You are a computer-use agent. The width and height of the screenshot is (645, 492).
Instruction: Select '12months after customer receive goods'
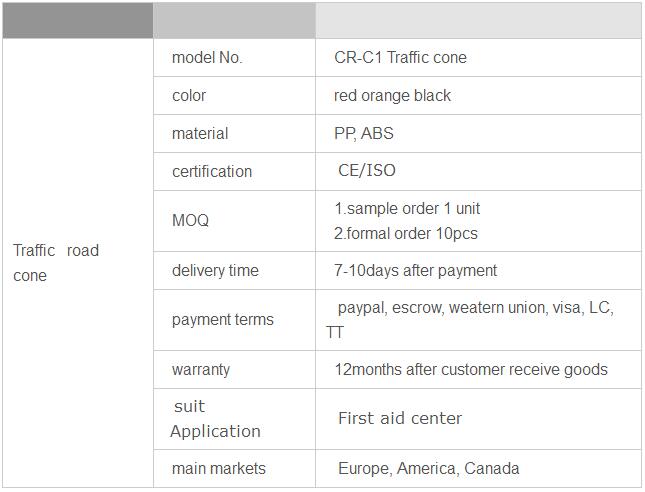[471, 369]
